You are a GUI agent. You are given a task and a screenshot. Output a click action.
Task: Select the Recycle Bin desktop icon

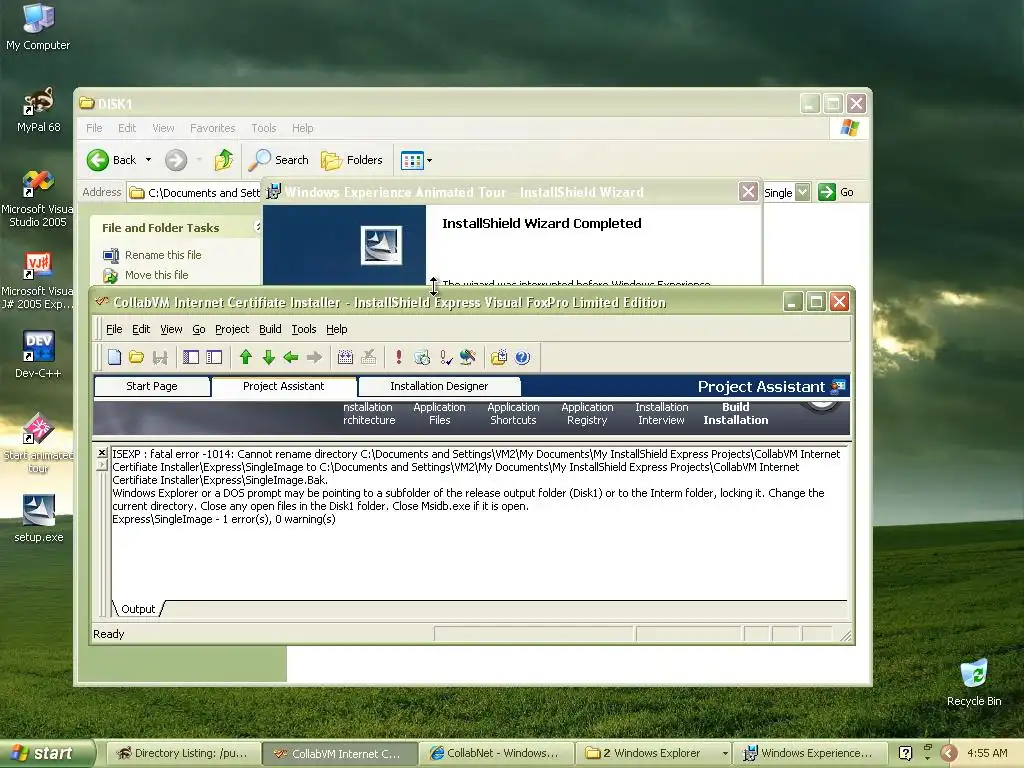(x=974, y=682)
